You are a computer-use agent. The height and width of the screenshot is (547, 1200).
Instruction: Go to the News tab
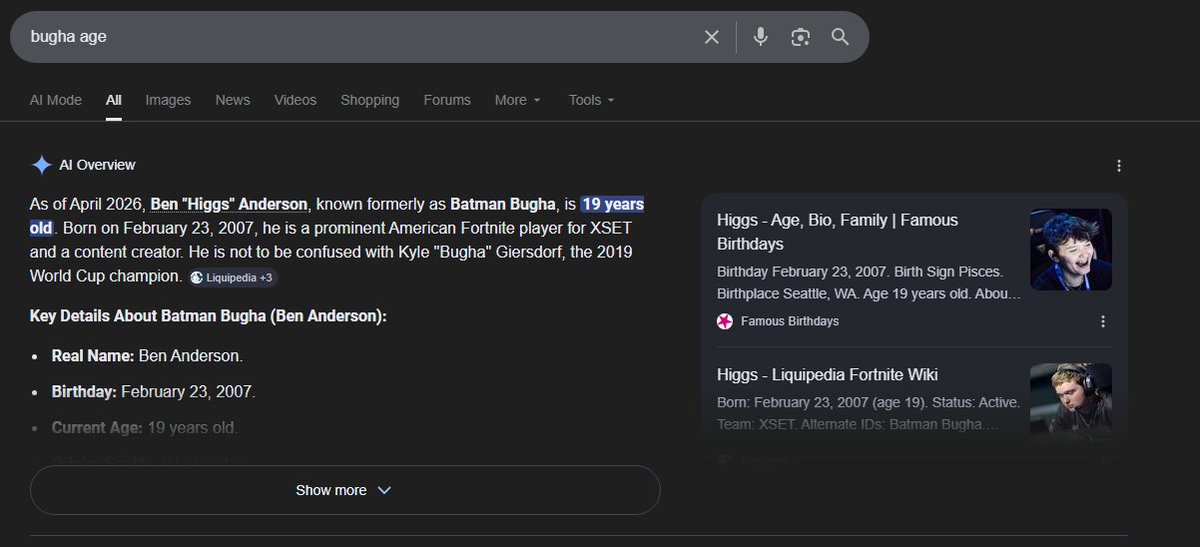click(x=233, y=100)
